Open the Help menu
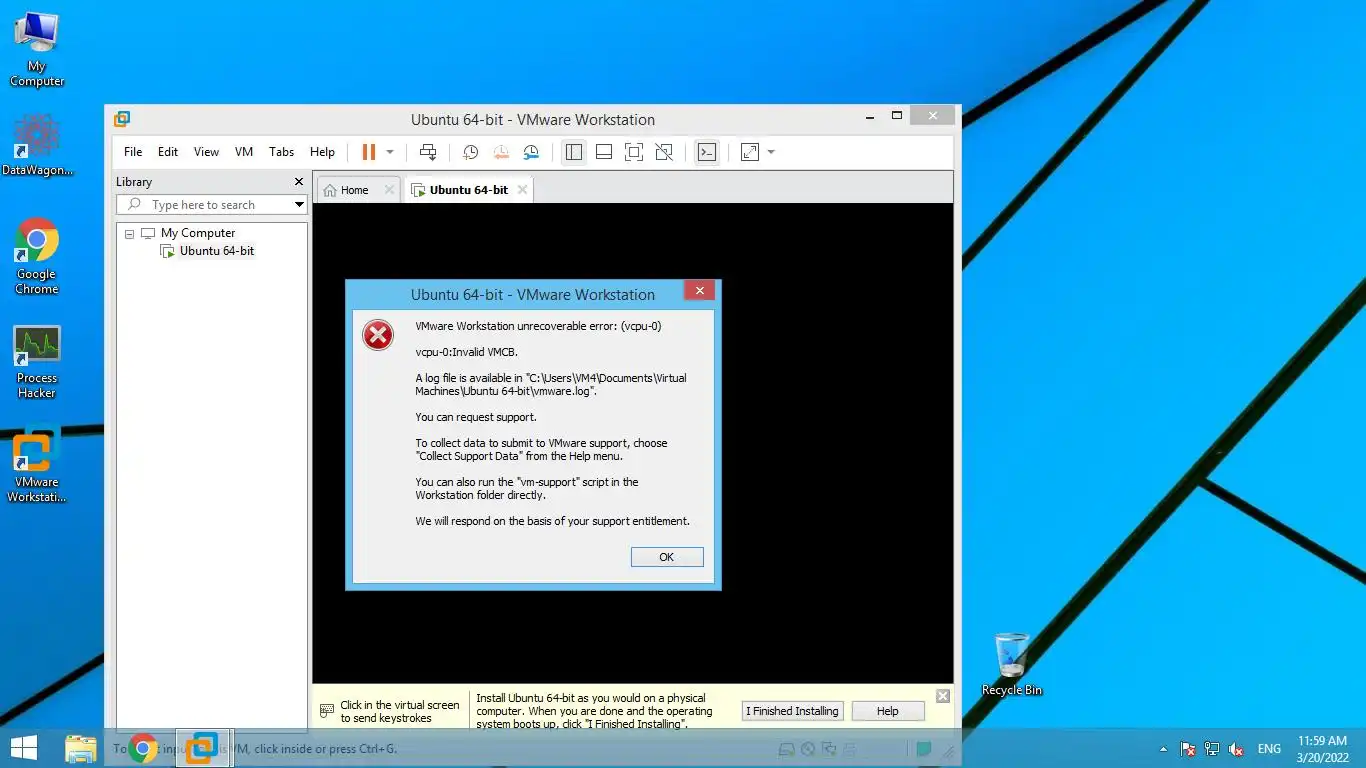The image size is (1366, 768). point(322,152)
